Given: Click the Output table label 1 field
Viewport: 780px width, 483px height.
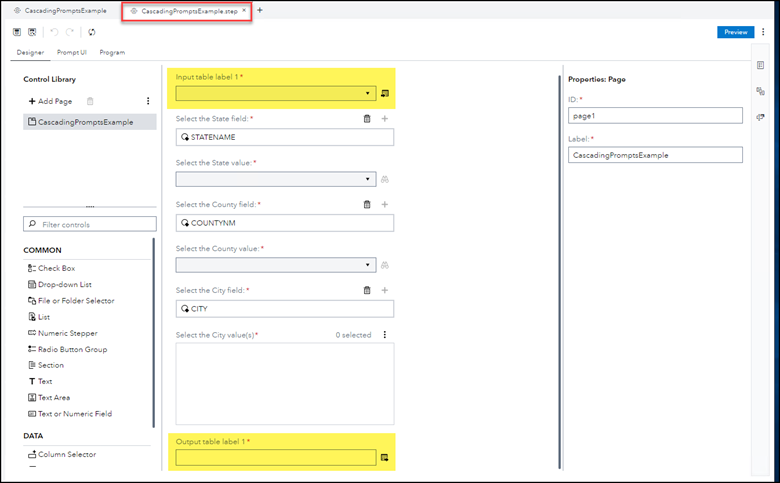Looking at the screenshot, I should click(276, 458).
